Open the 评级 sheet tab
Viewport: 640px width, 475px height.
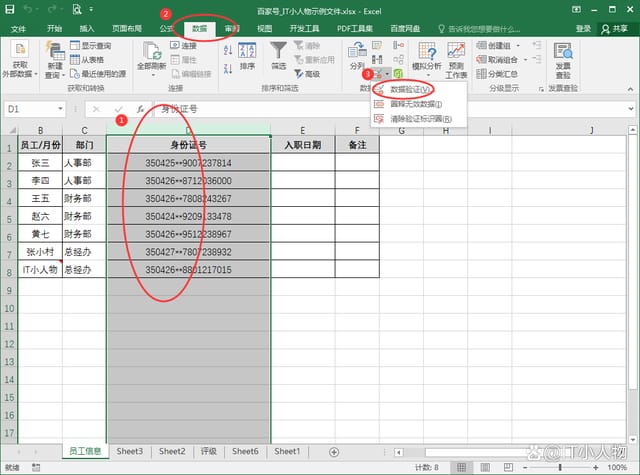click(209, 451)
